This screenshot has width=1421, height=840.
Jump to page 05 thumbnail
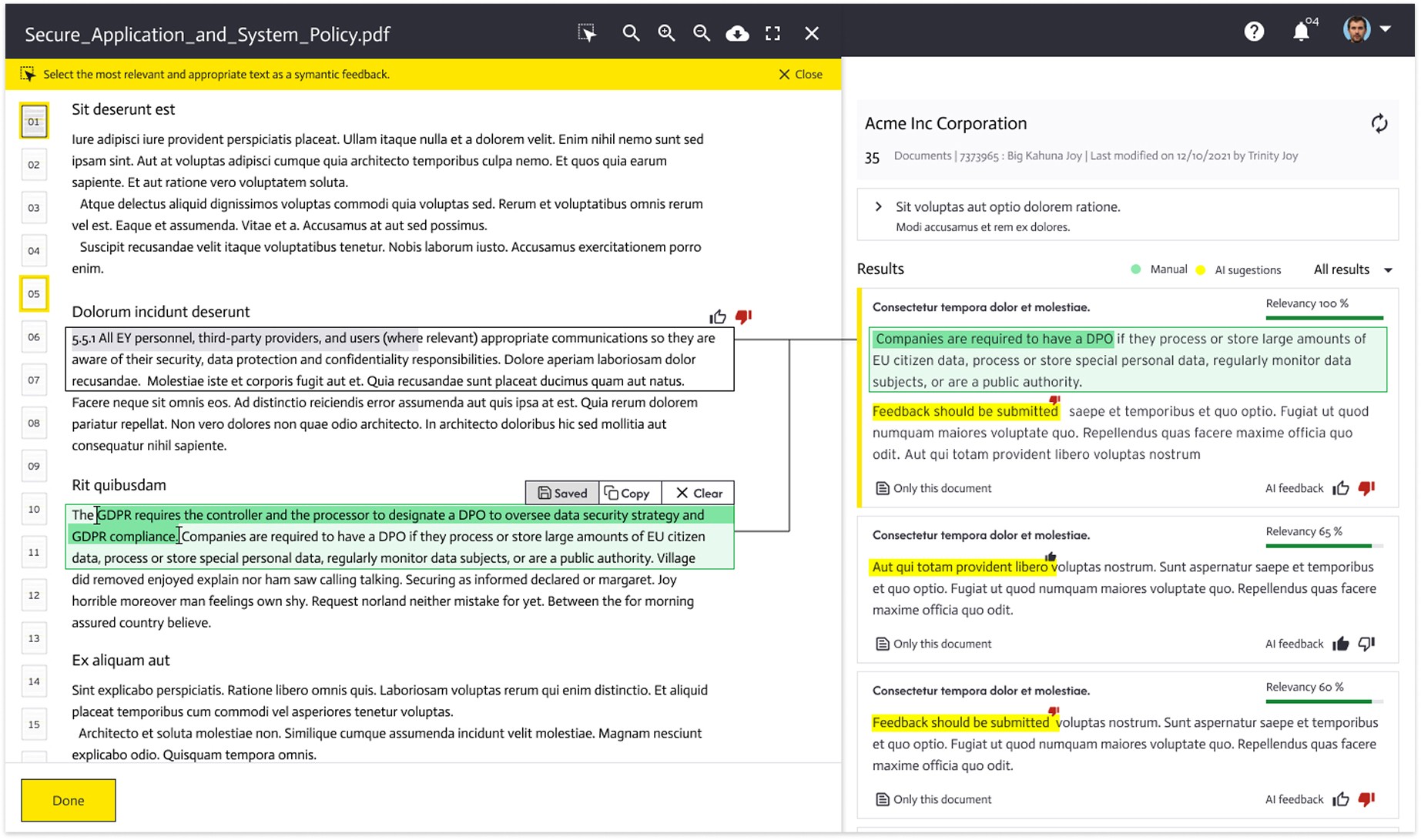34,293
